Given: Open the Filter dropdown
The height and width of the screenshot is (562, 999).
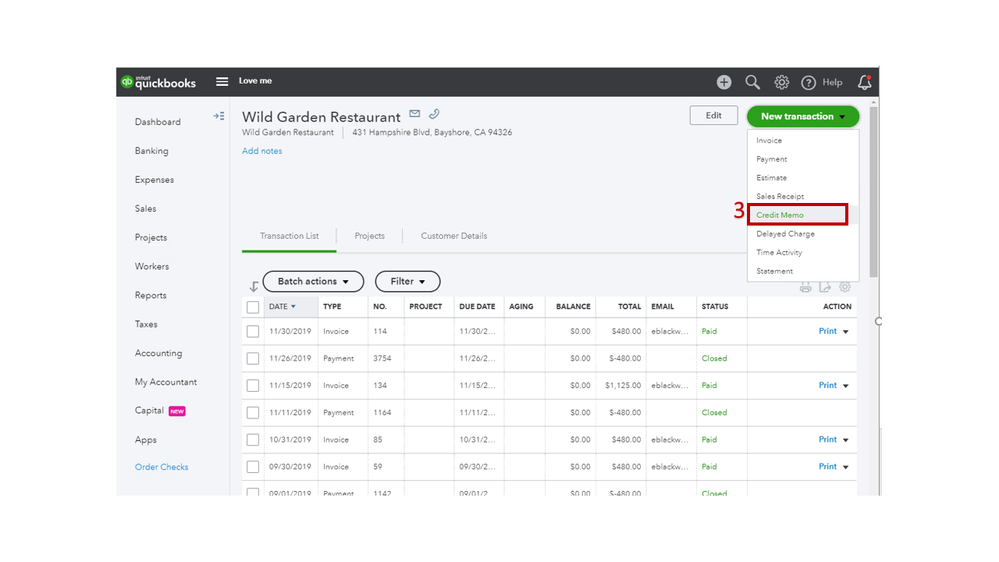Looking at the screenshot, I should 407,281.
